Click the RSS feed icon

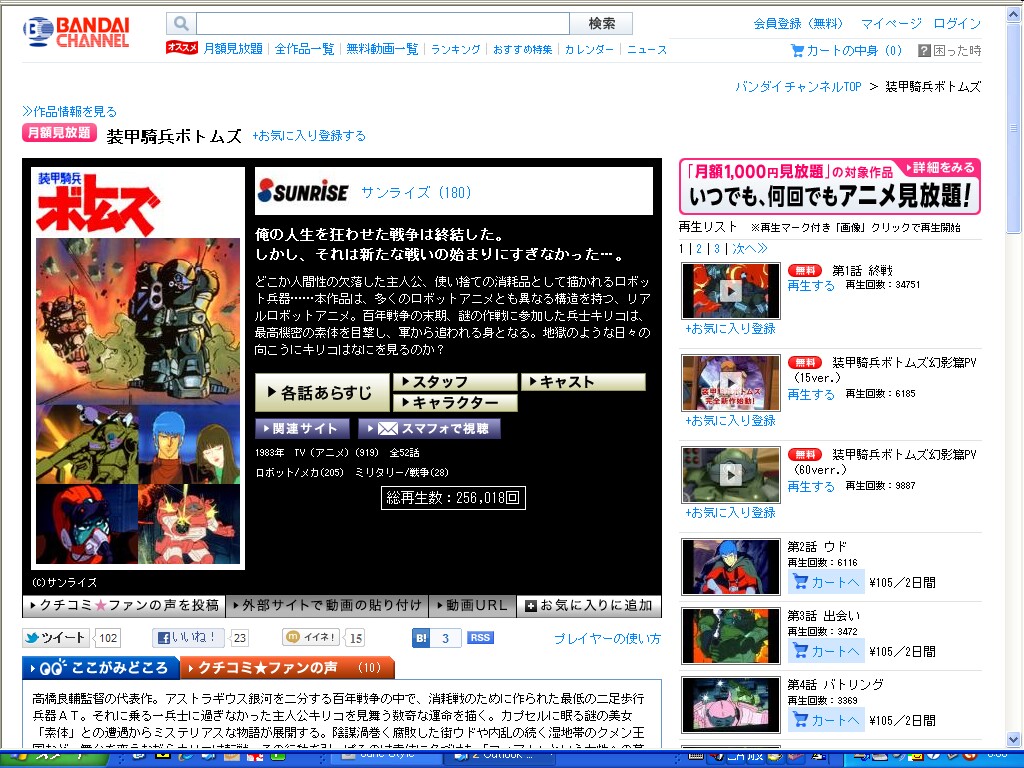[480, 637]
